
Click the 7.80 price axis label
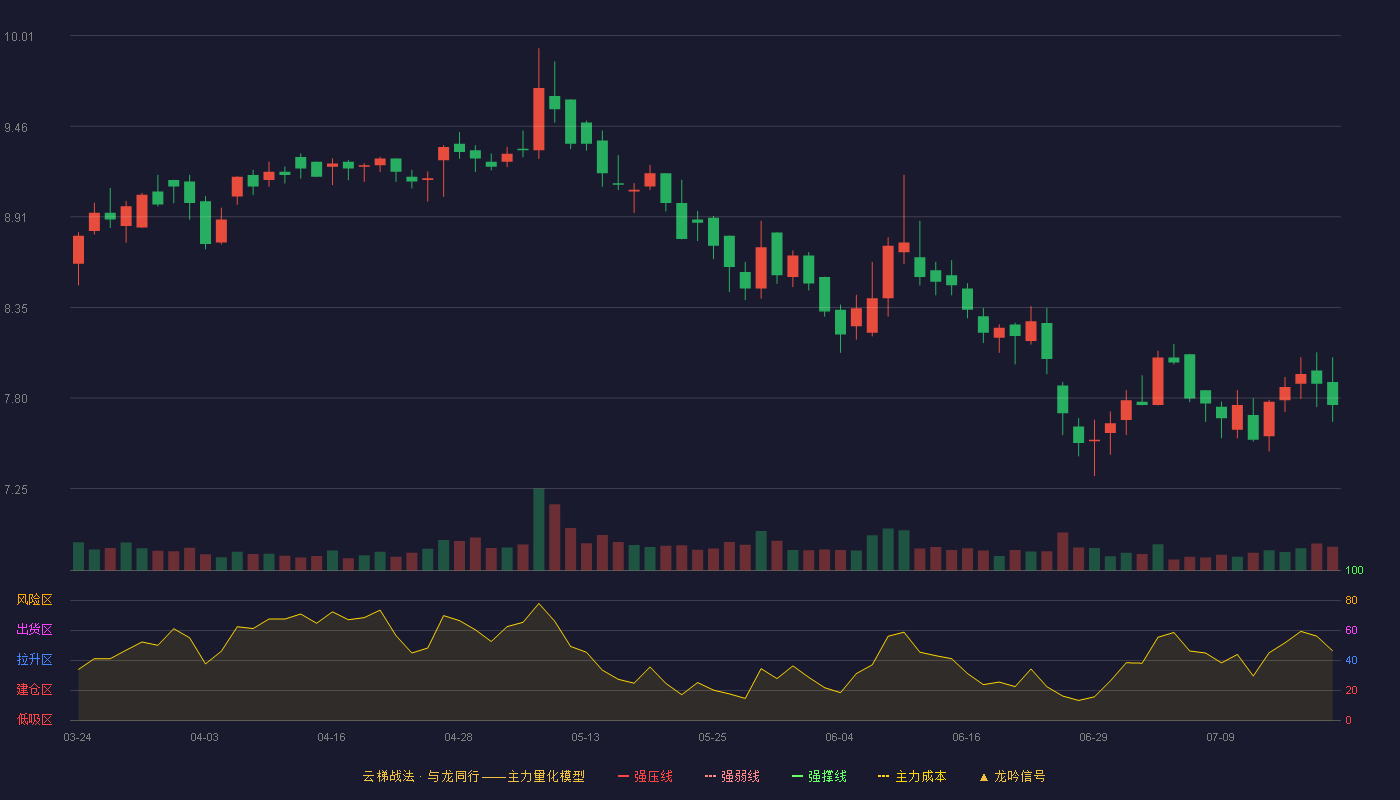[x=18, y=399]
